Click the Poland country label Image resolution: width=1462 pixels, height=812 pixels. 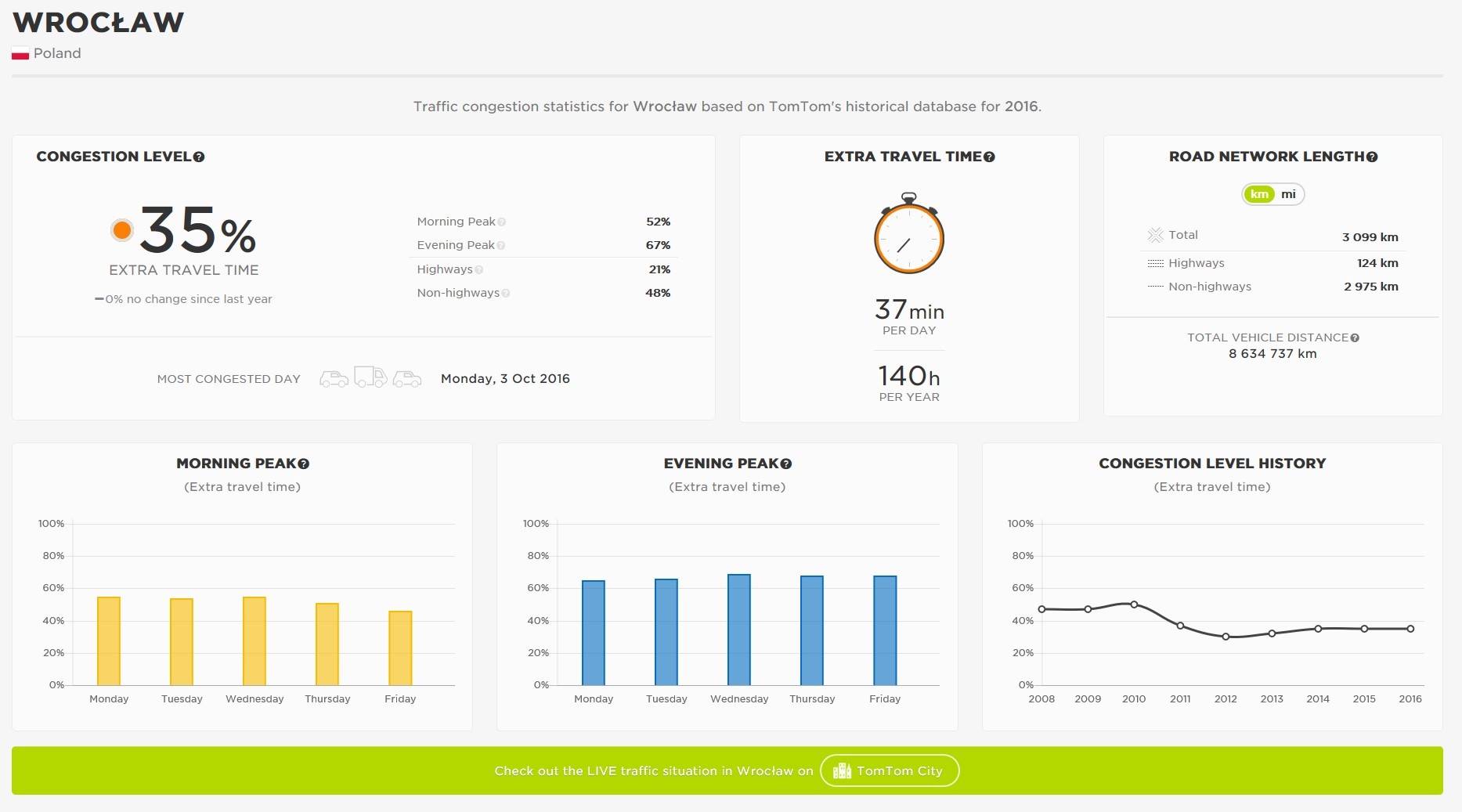coord(57,54)
